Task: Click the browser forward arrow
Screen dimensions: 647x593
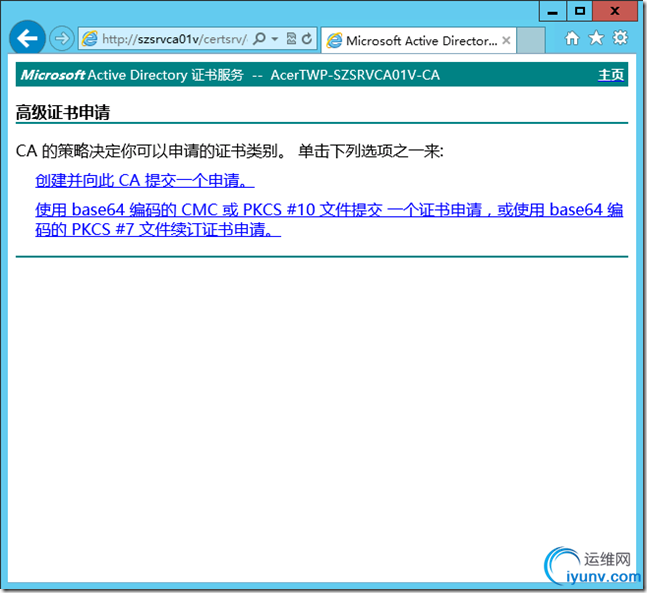Action: tap(62, 39)
